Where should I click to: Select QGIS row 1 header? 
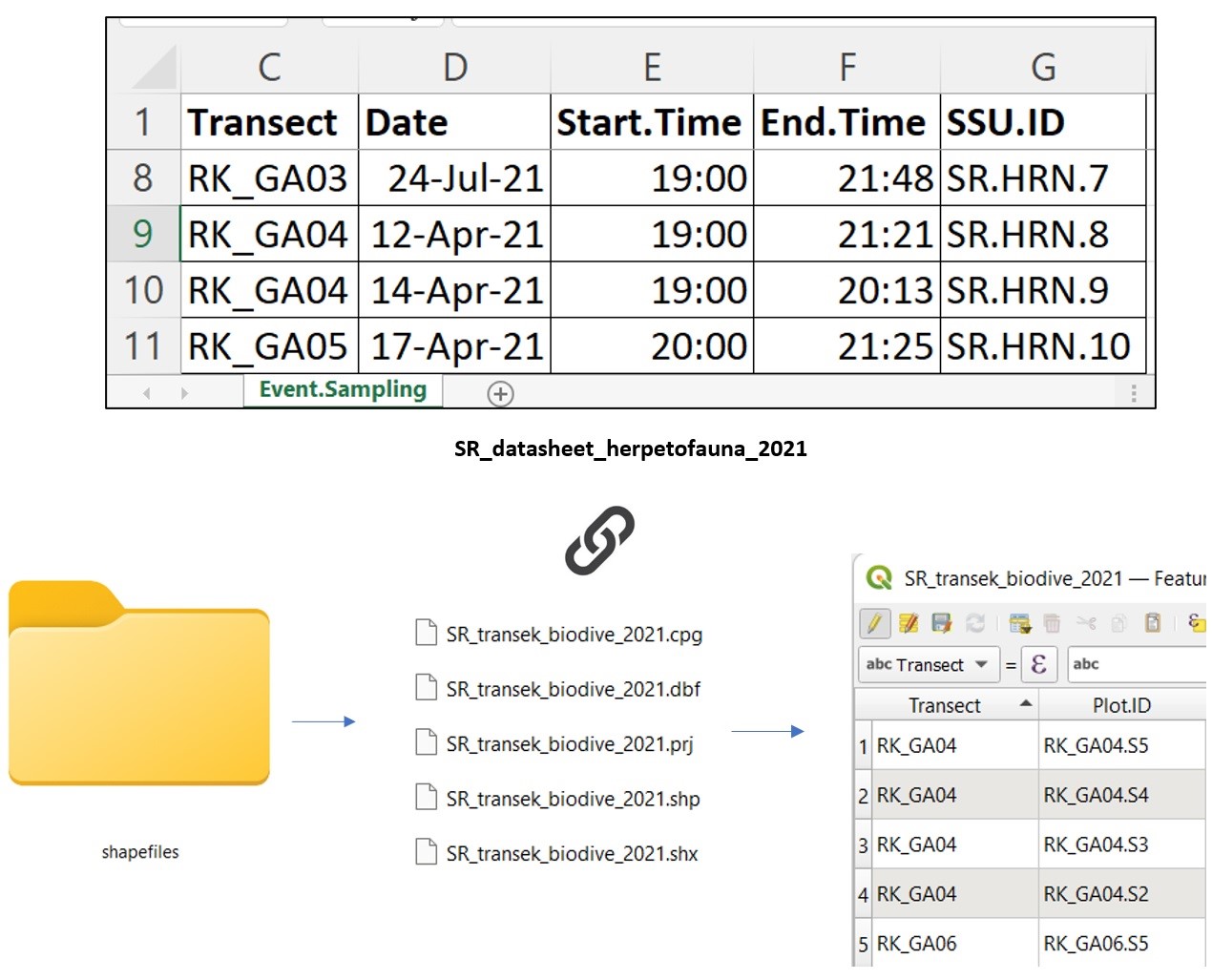tap(863, 745)
